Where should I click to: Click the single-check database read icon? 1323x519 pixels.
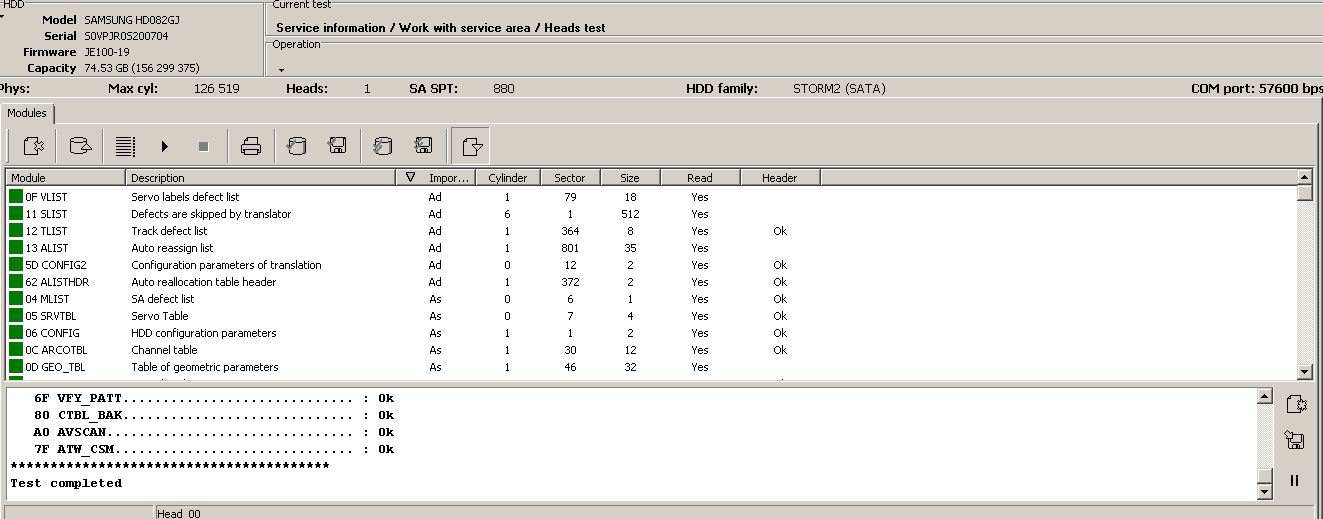point(296,147)
